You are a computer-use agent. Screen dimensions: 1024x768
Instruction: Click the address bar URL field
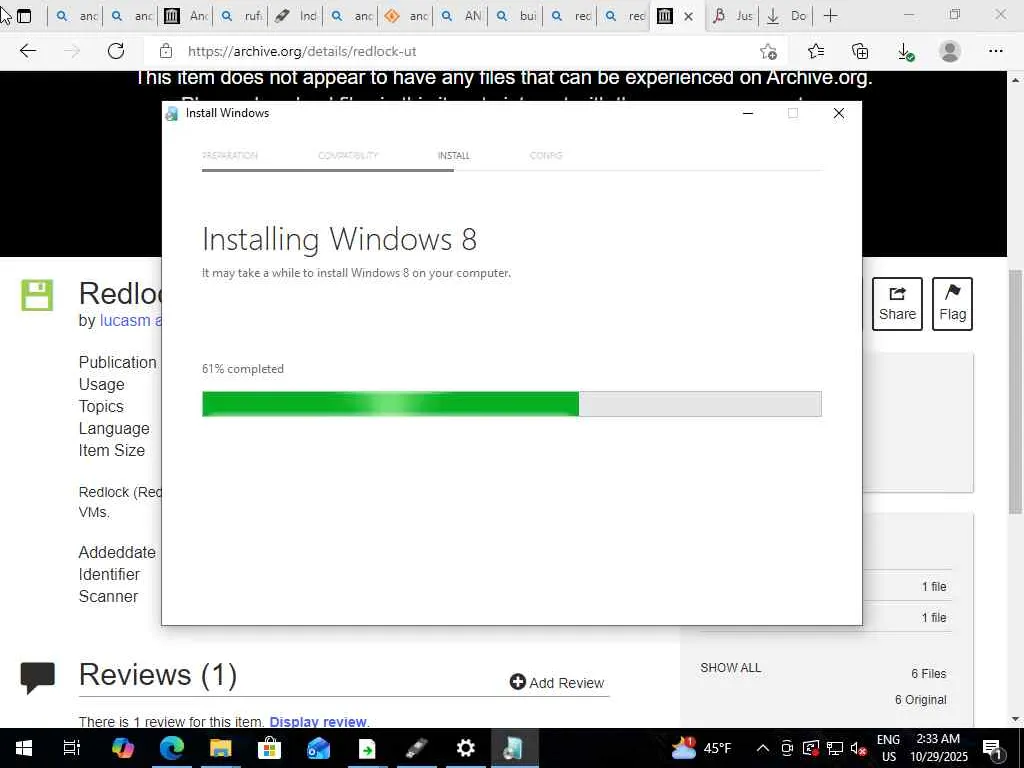[457, 51]
